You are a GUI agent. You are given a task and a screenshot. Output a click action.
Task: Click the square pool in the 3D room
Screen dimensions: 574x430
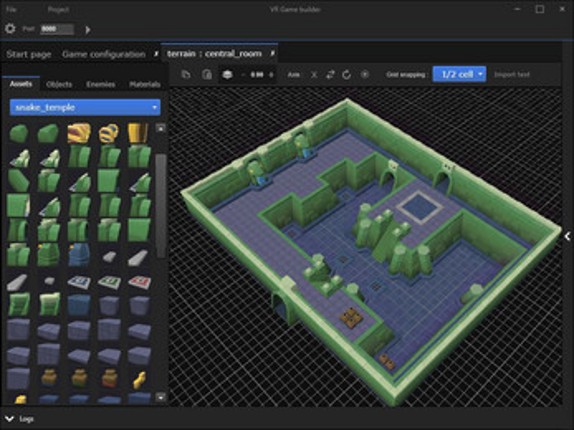click(x=420, y=207)
